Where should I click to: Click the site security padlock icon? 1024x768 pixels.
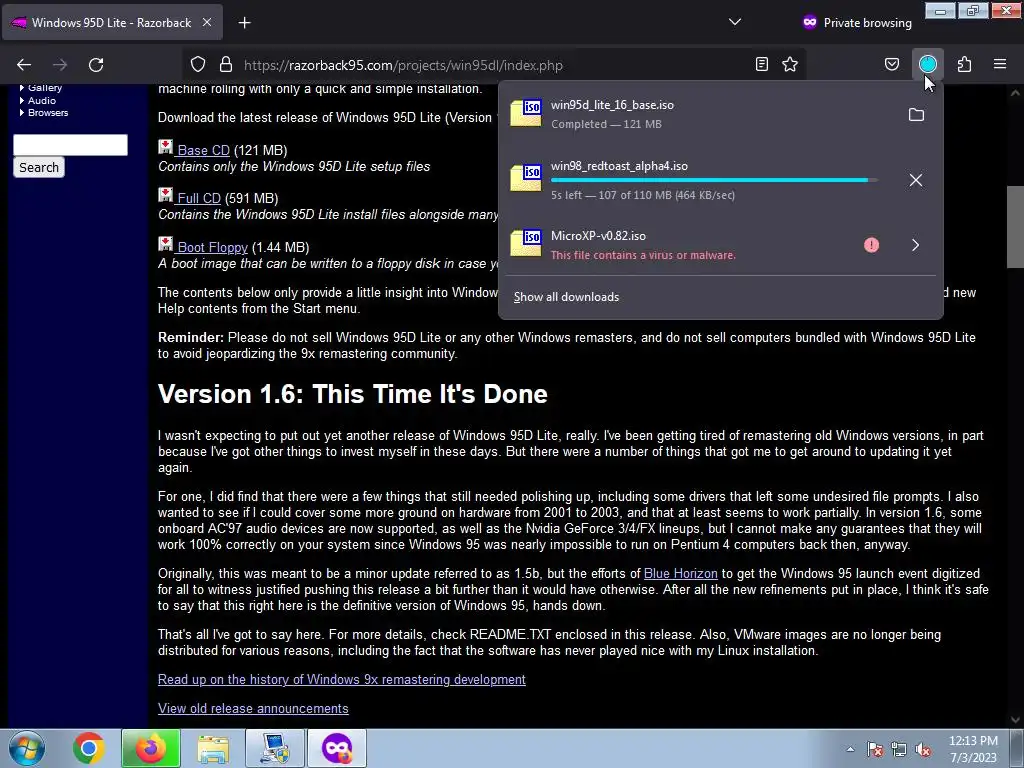click(226, 65)
